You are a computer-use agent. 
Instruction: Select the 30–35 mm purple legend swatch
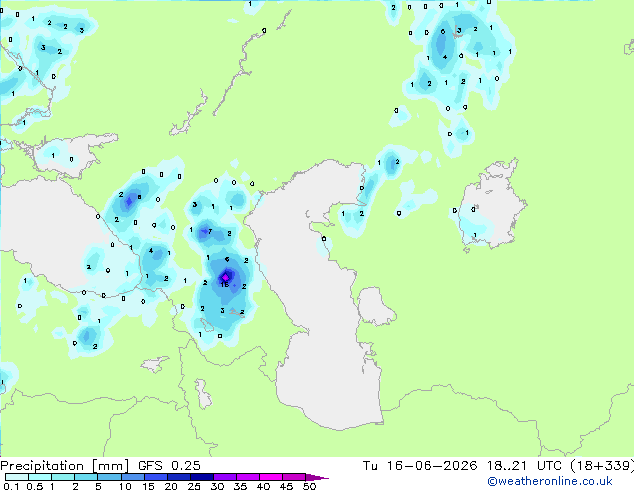click(224, 477)
